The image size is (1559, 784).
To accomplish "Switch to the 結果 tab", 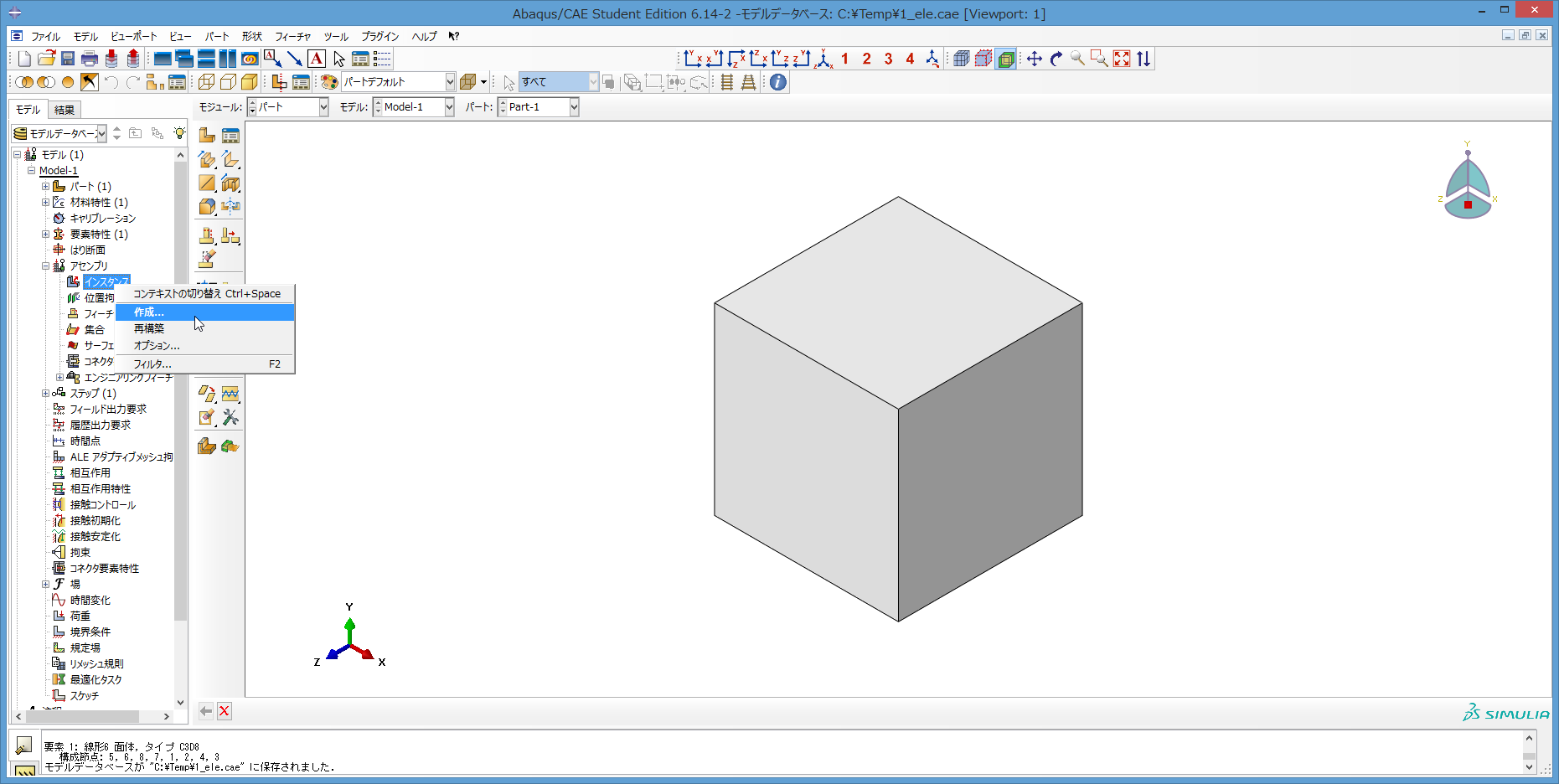I will [65, 110].
